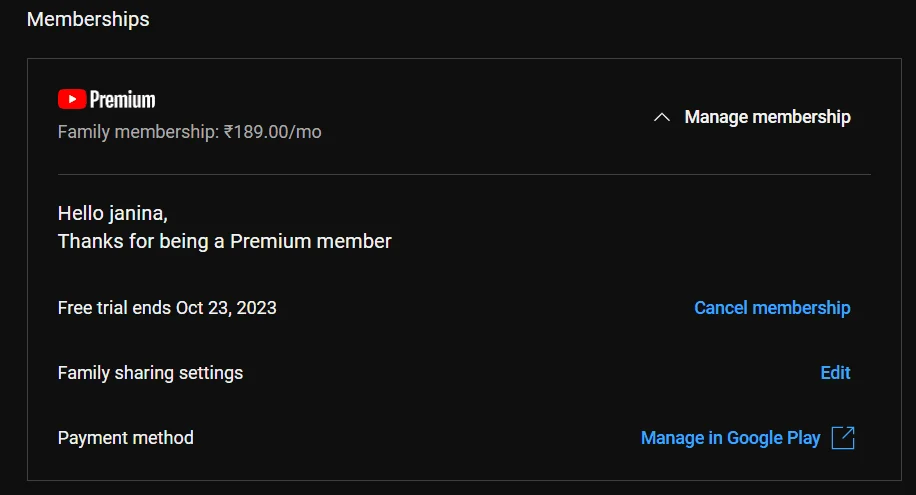Screen dimensions: 916x495
Task: Open Manage in Google Play link
Action: point(730,438)
